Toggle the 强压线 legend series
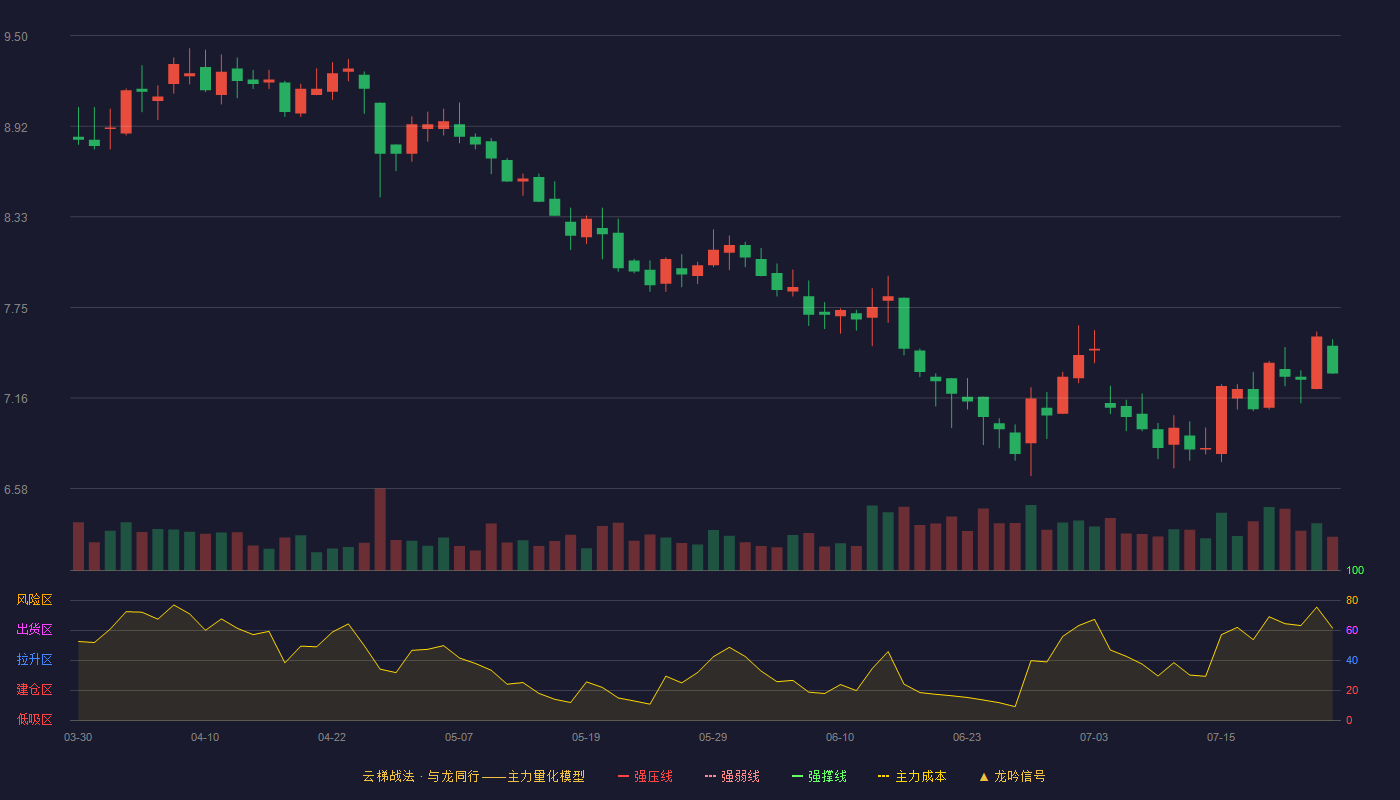The image size is (1400, 800). tap(645, 776)
